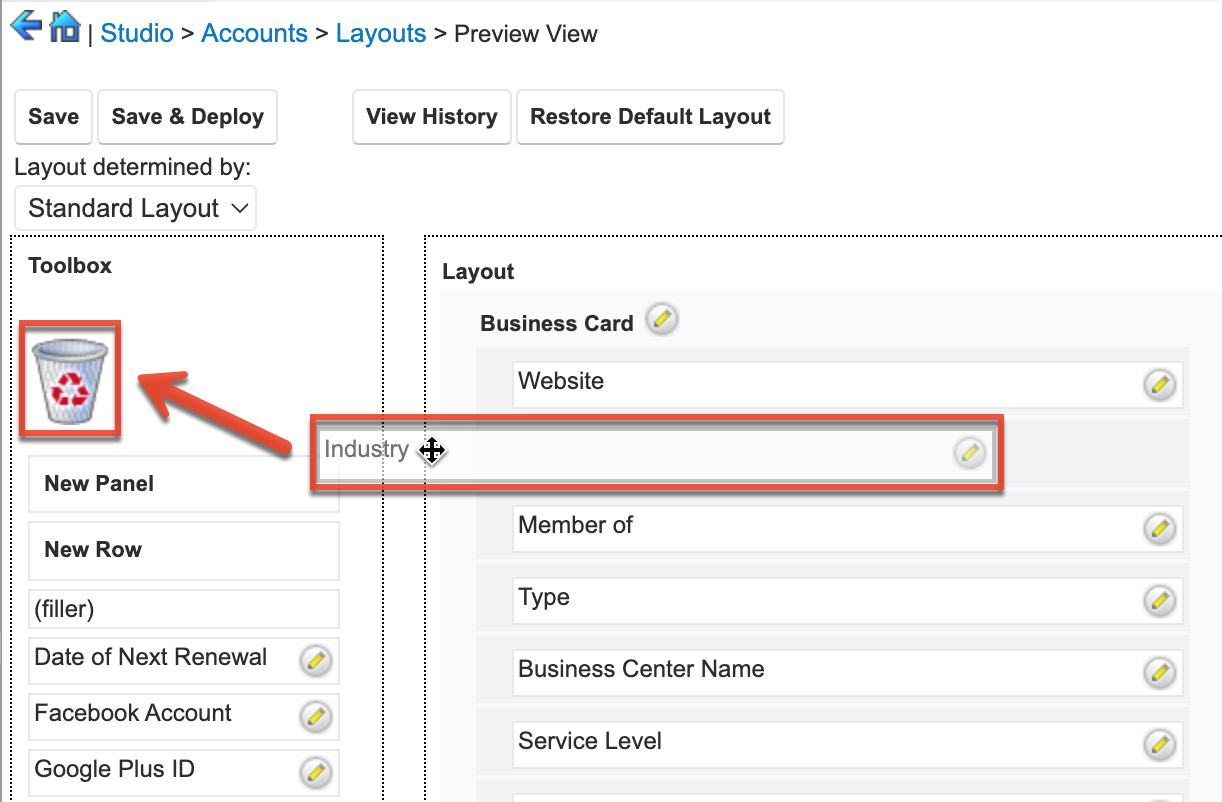Open the Standard Layout dropdown
This screenshot has height=802, width=1222.
pyautogui.click(x=136, y=208)
